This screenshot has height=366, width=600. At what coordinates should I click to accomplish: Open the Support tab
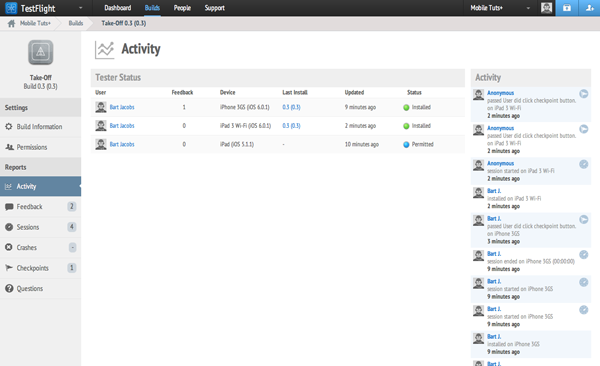214,8
